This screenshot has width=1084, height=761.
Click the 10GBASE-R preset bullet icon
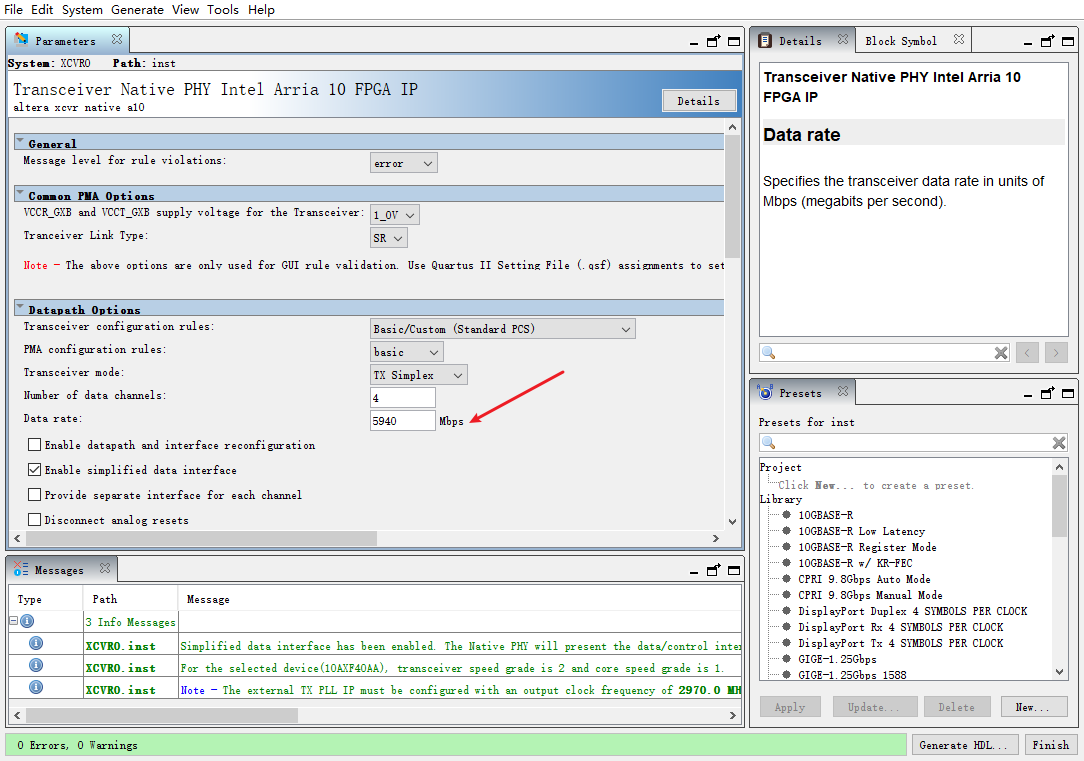[787, 514]
